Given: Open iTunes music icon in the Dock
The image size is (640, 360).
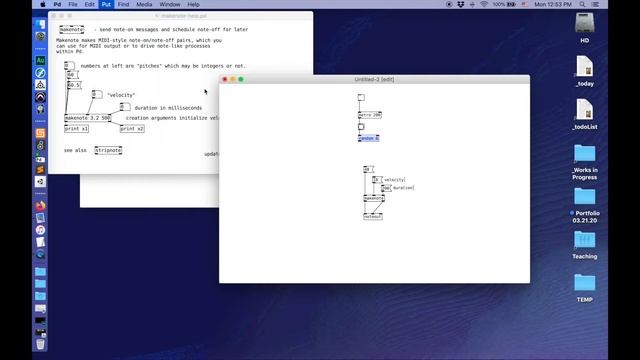Looking at the screenshot, I should click(x=40, y=230).
